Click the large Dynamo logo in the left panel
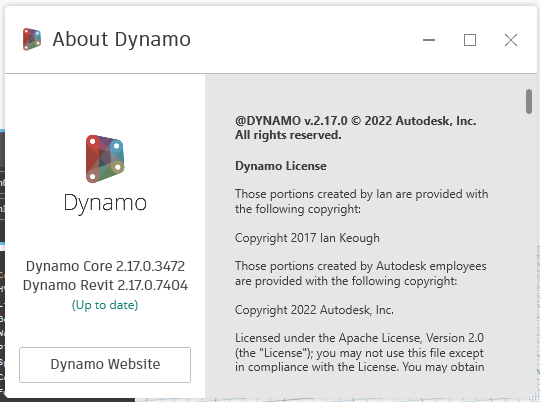This screenshot has width=540, height=402. [x=105, y=159]
